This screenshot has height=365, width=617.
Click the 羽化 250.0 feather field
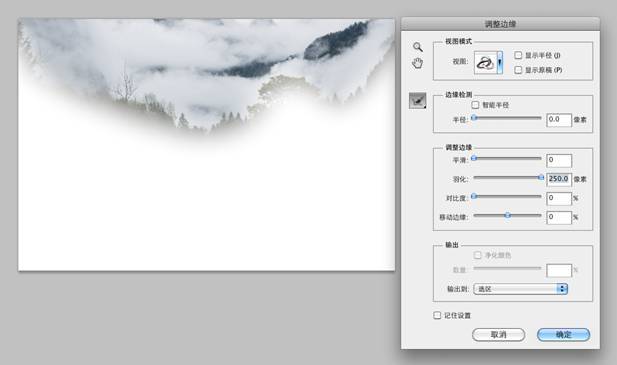coord(559,179)
